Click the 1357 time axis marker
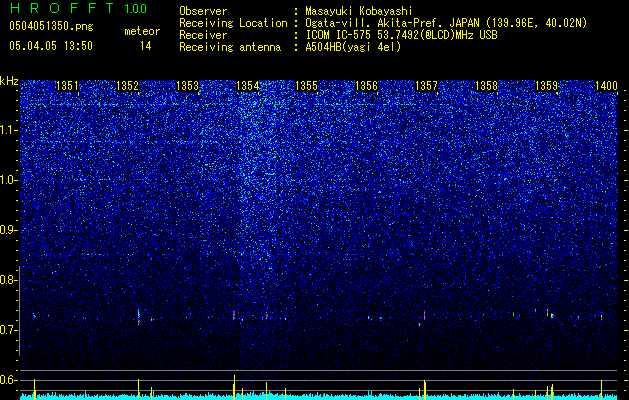 pos(426,85)
